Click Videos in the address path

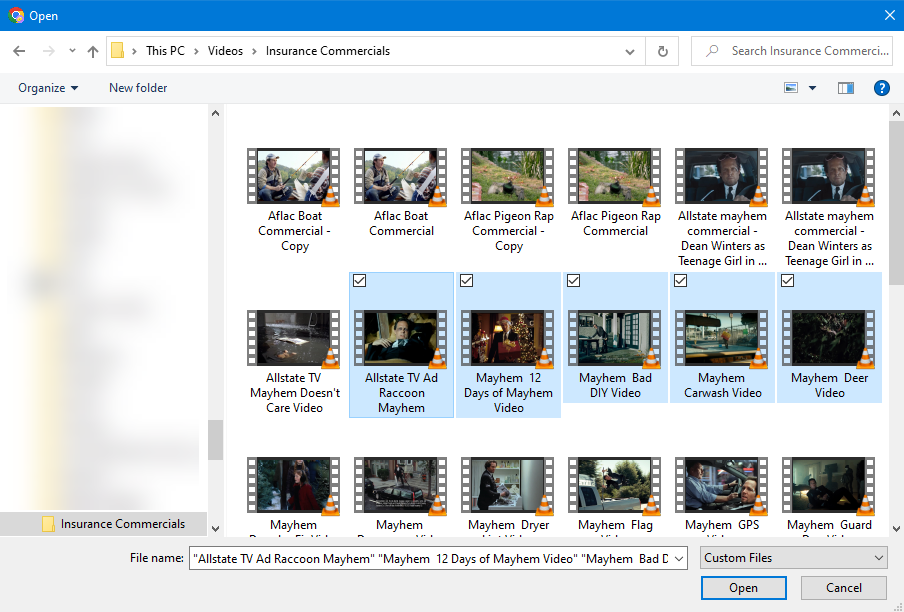225,51
